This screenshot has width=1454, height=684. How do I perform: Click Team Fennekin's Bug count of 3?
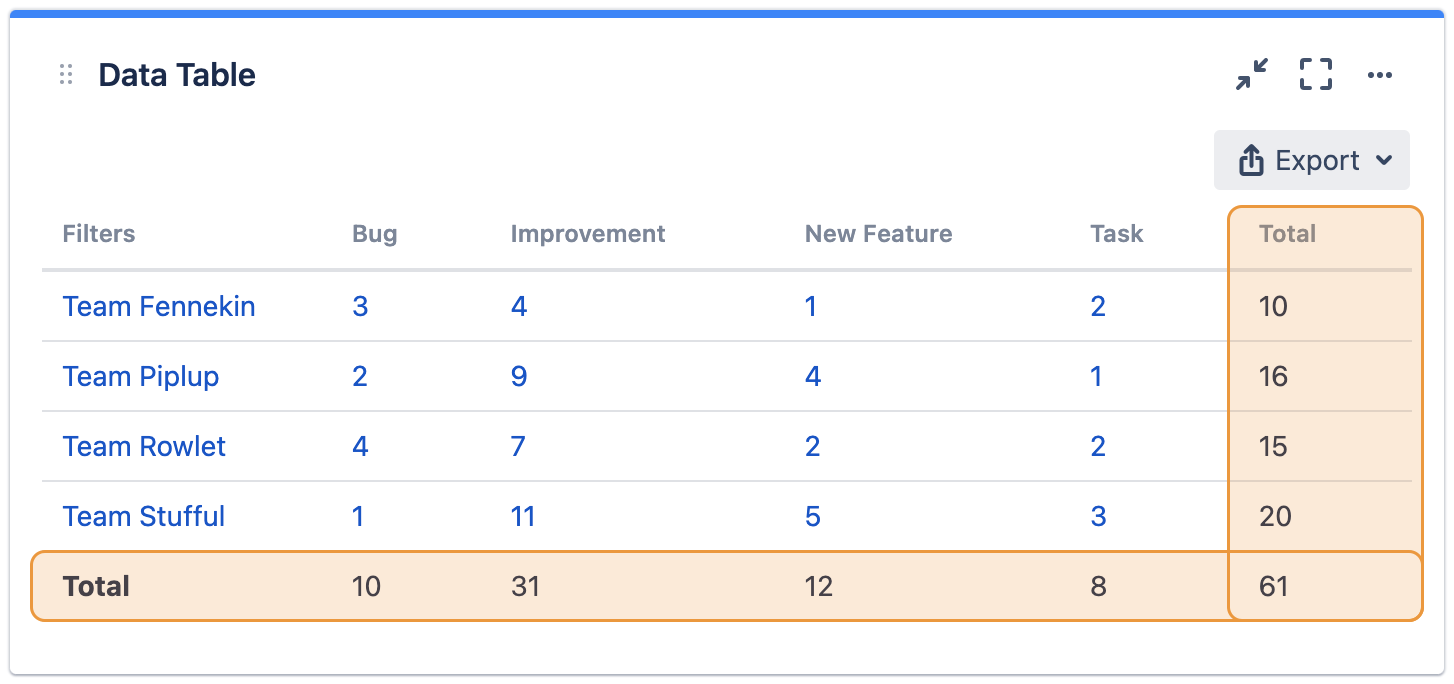tap(360, 307)
